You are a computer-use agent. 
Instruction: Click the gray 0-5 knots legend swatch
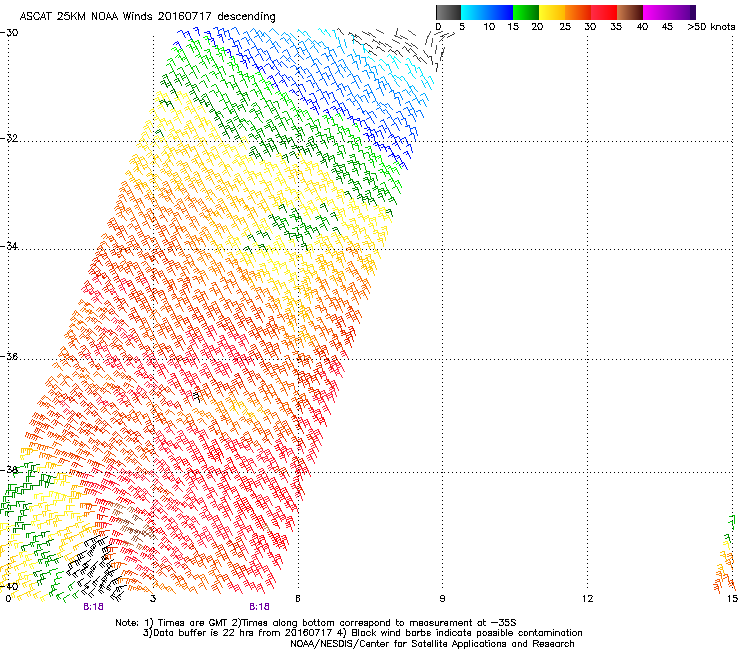click(448, 12)
